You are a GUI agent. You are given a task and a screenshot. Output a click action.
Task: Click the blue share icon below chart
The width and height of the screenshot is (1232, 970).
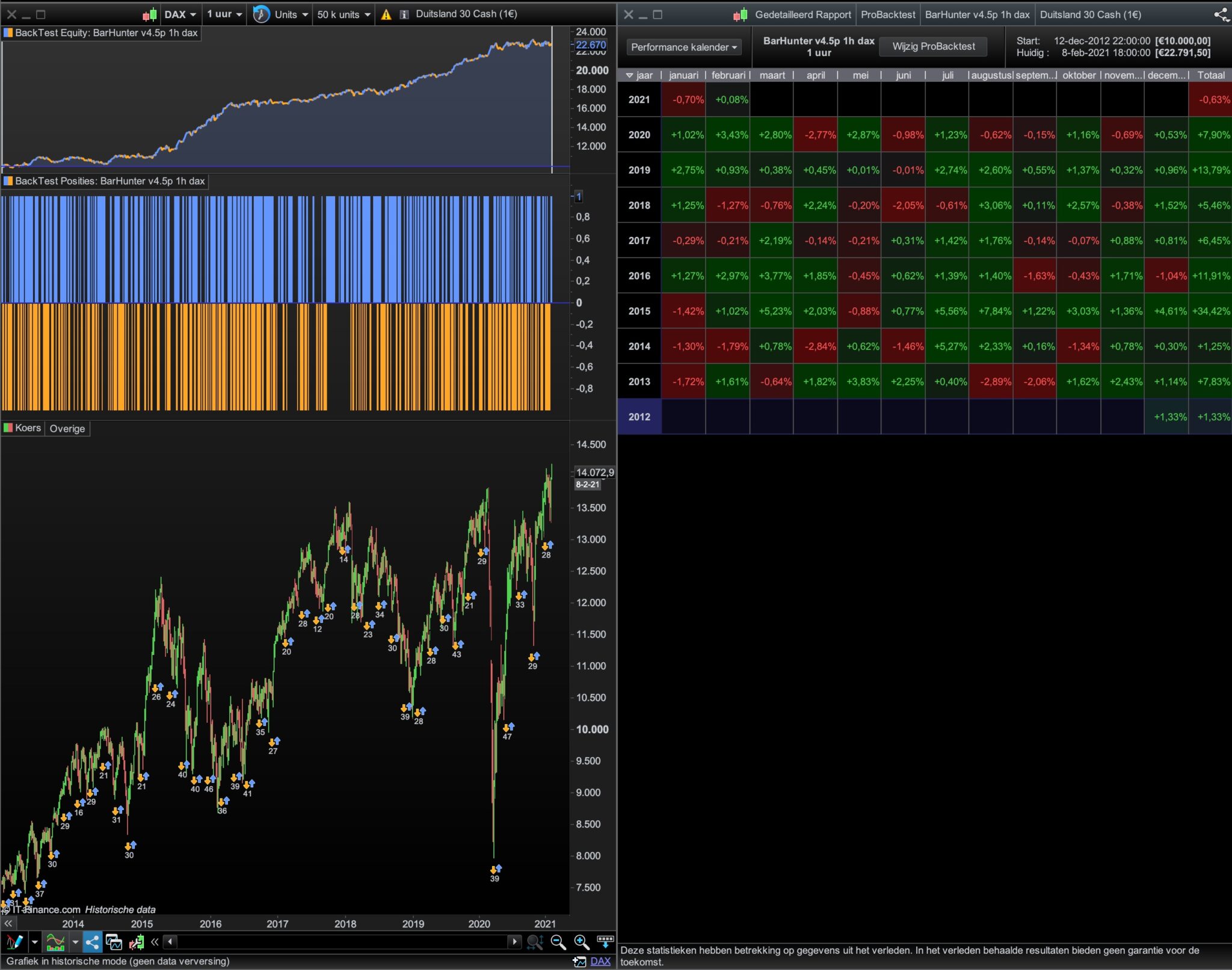pyautogui.click(x=92, y=942)
